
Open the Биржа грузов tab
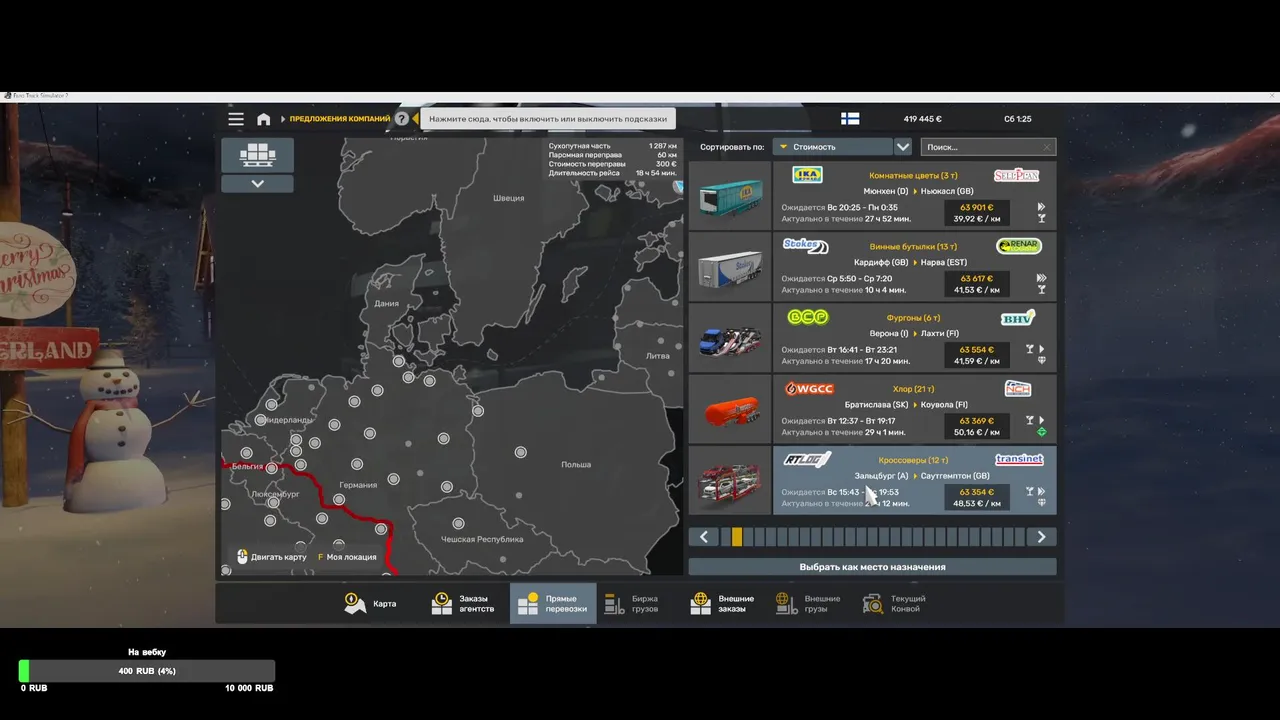634,604
